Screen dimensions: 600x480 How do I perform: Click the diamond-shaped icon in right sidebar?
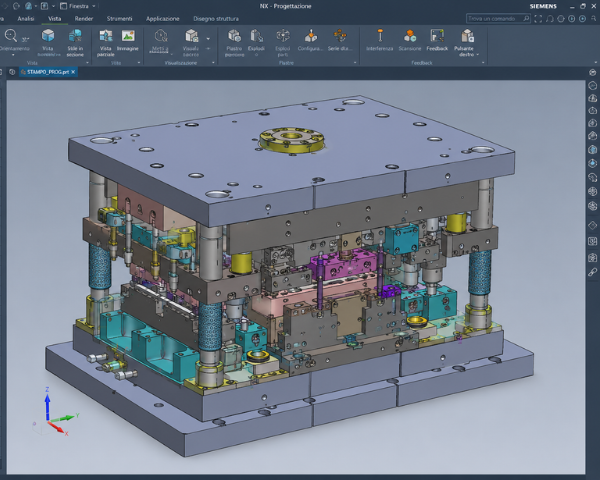pos(592,225)
